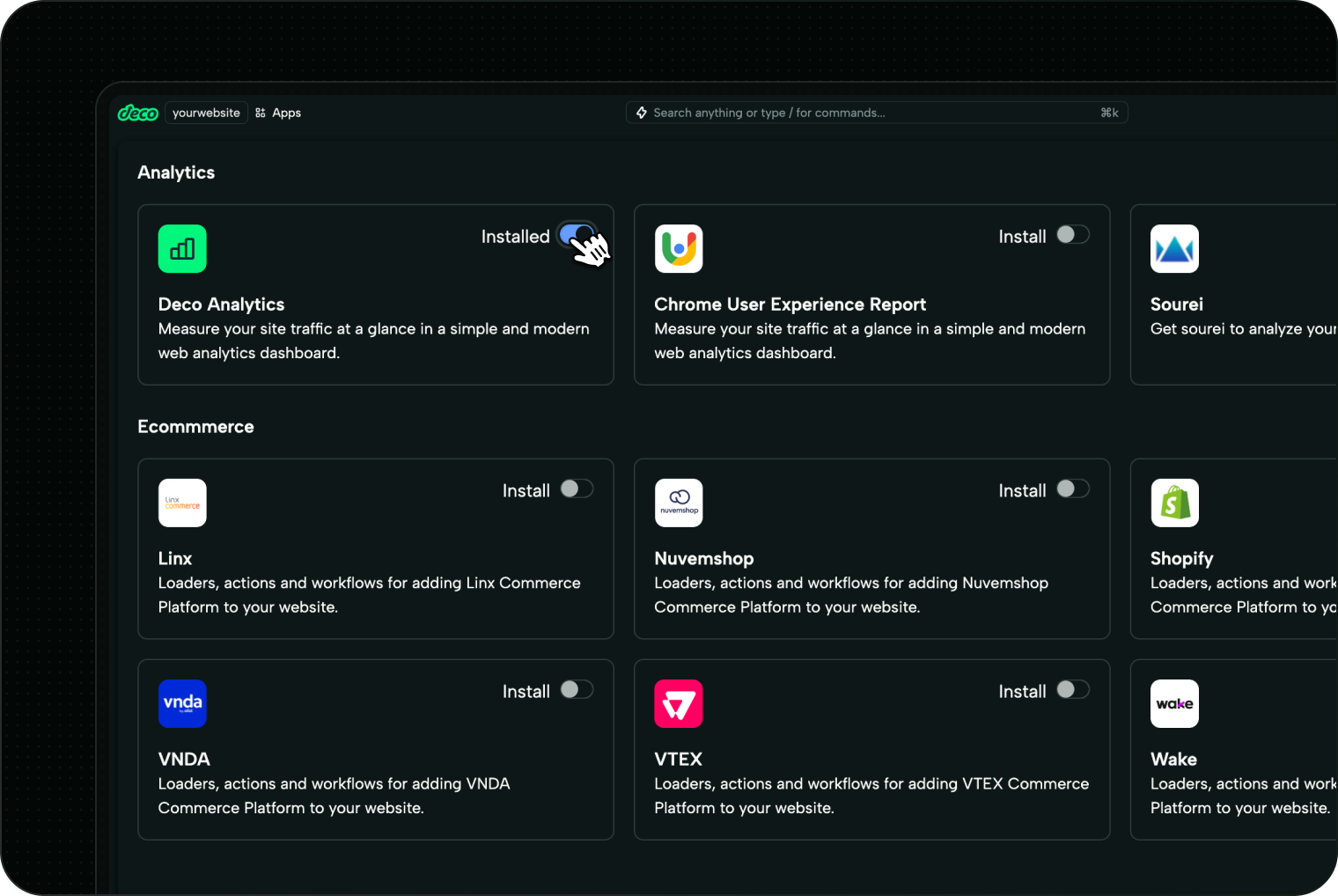
Task: Open the Apps grid icon
Action: pyautogui.click(x=261, y=113)
